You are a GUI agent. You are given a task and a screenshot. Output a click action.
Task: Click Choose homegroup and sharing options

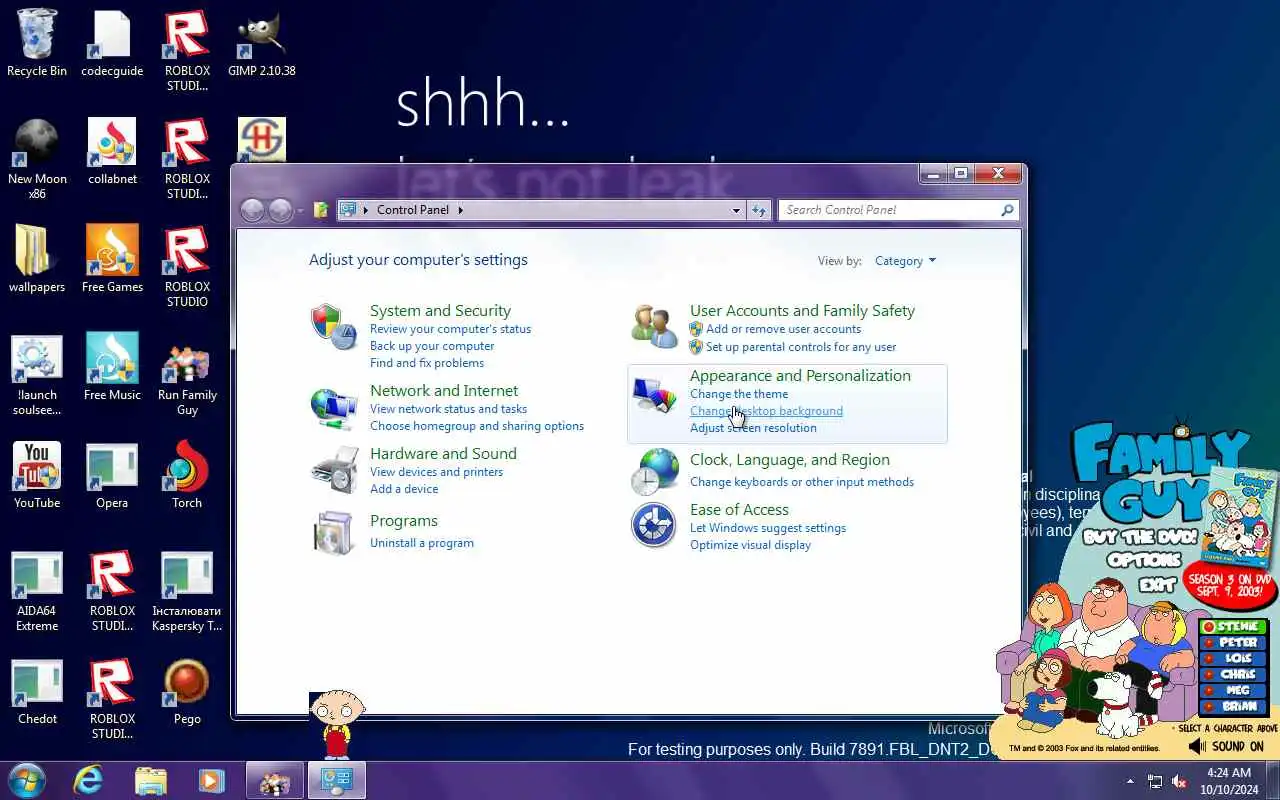477,426
